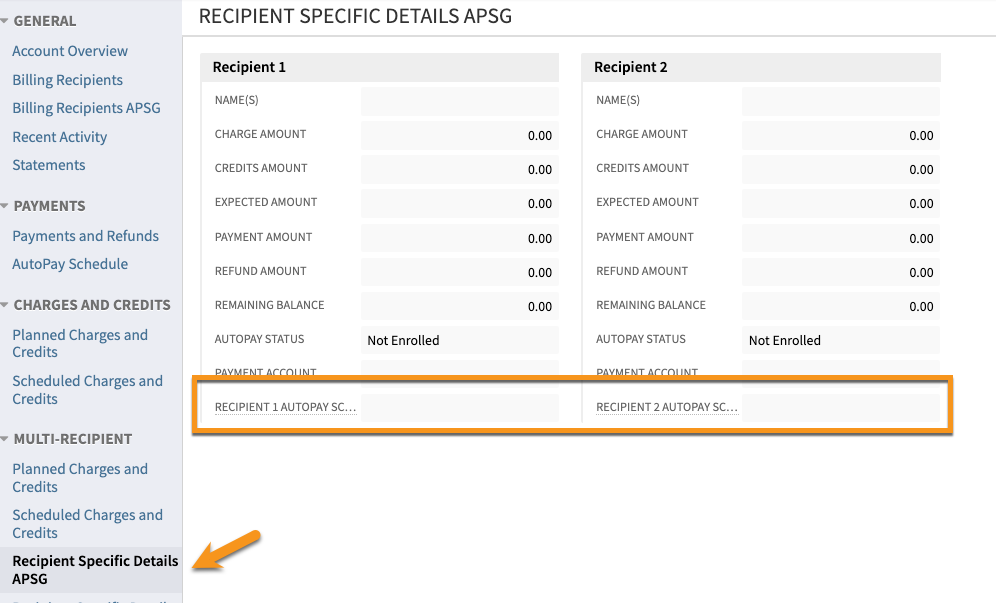Go to Payments and Refunds
This screenshot has height=603, width=996.
85,235
